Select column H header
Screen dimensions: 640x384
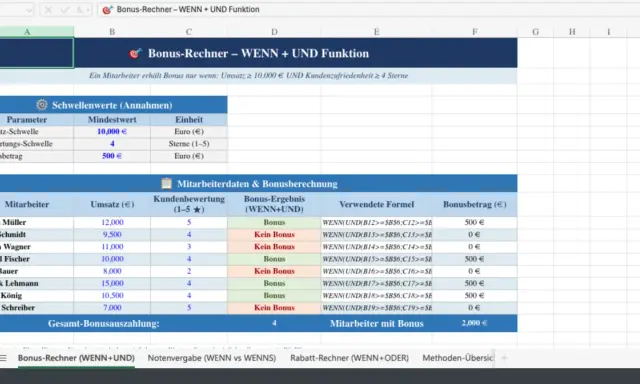click(x=572, y=32)
